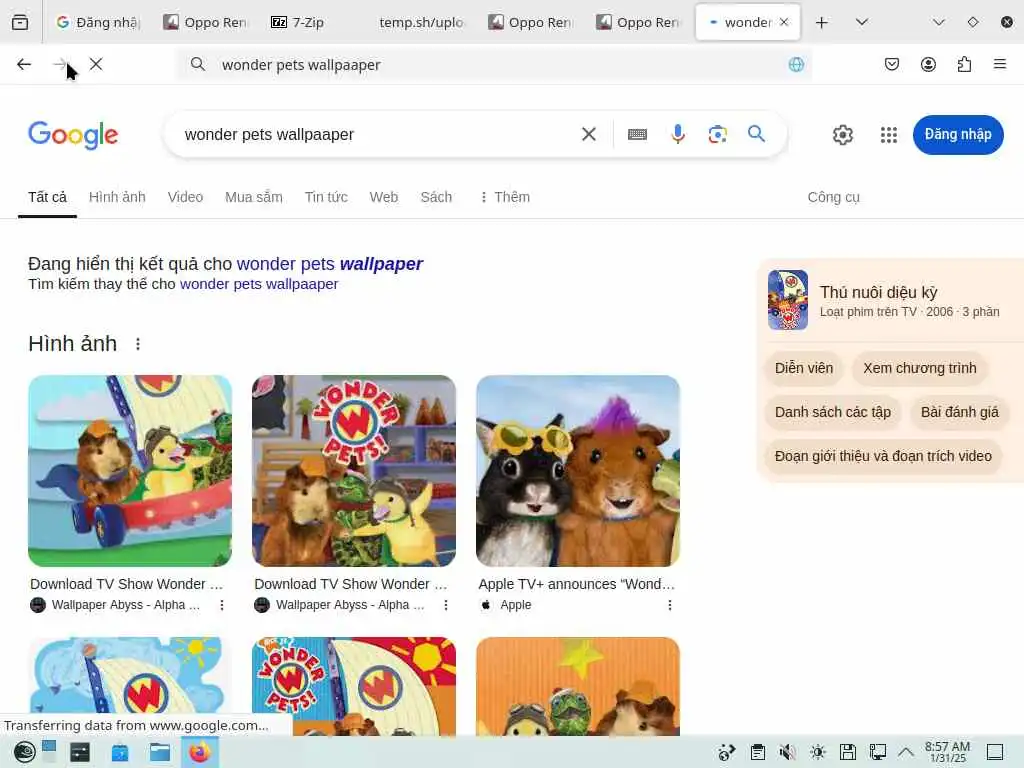1024x768 pixels.
Task: Expand the list all tabs chevron
Action: (861, 22)
